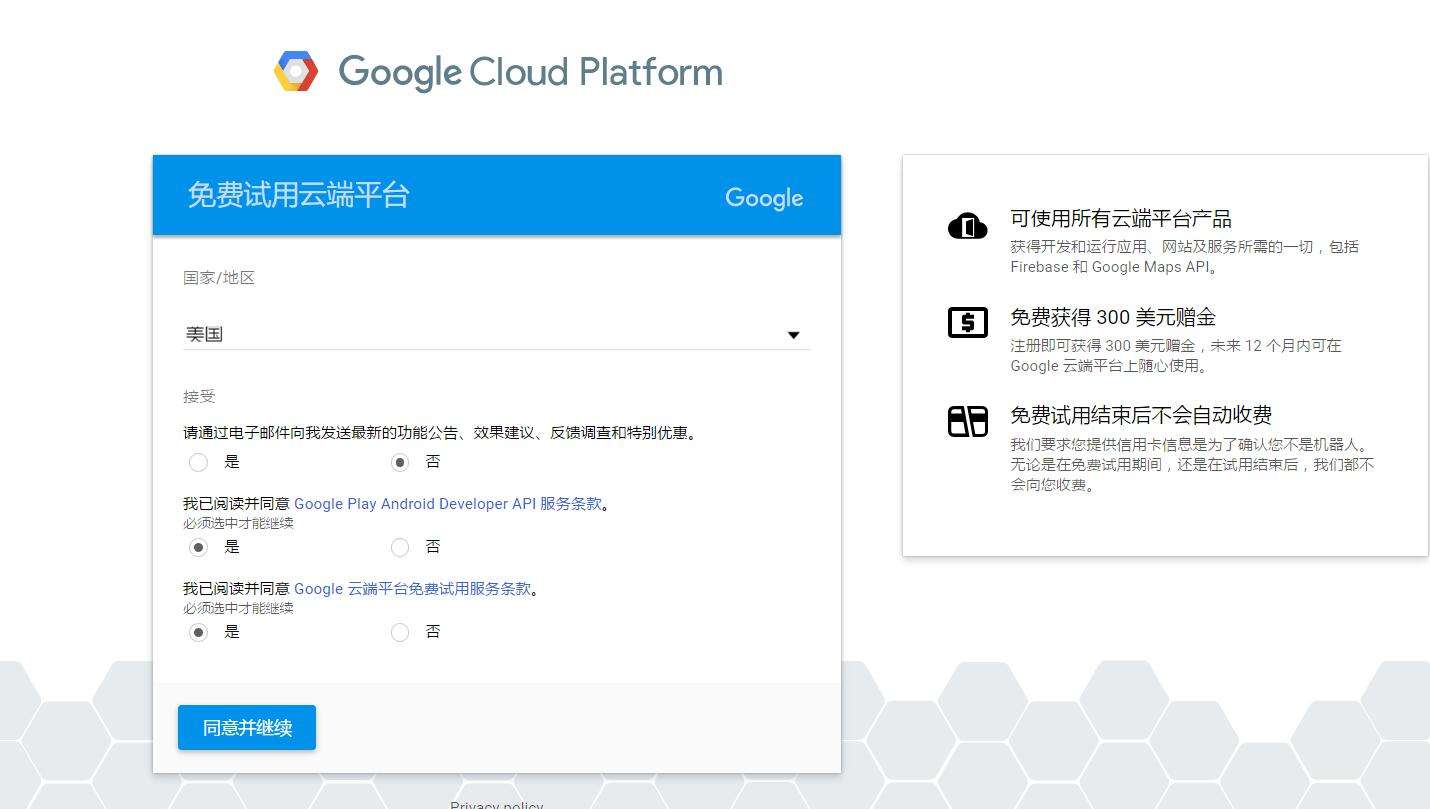Select 否 for Android Developer API terms

400,547
